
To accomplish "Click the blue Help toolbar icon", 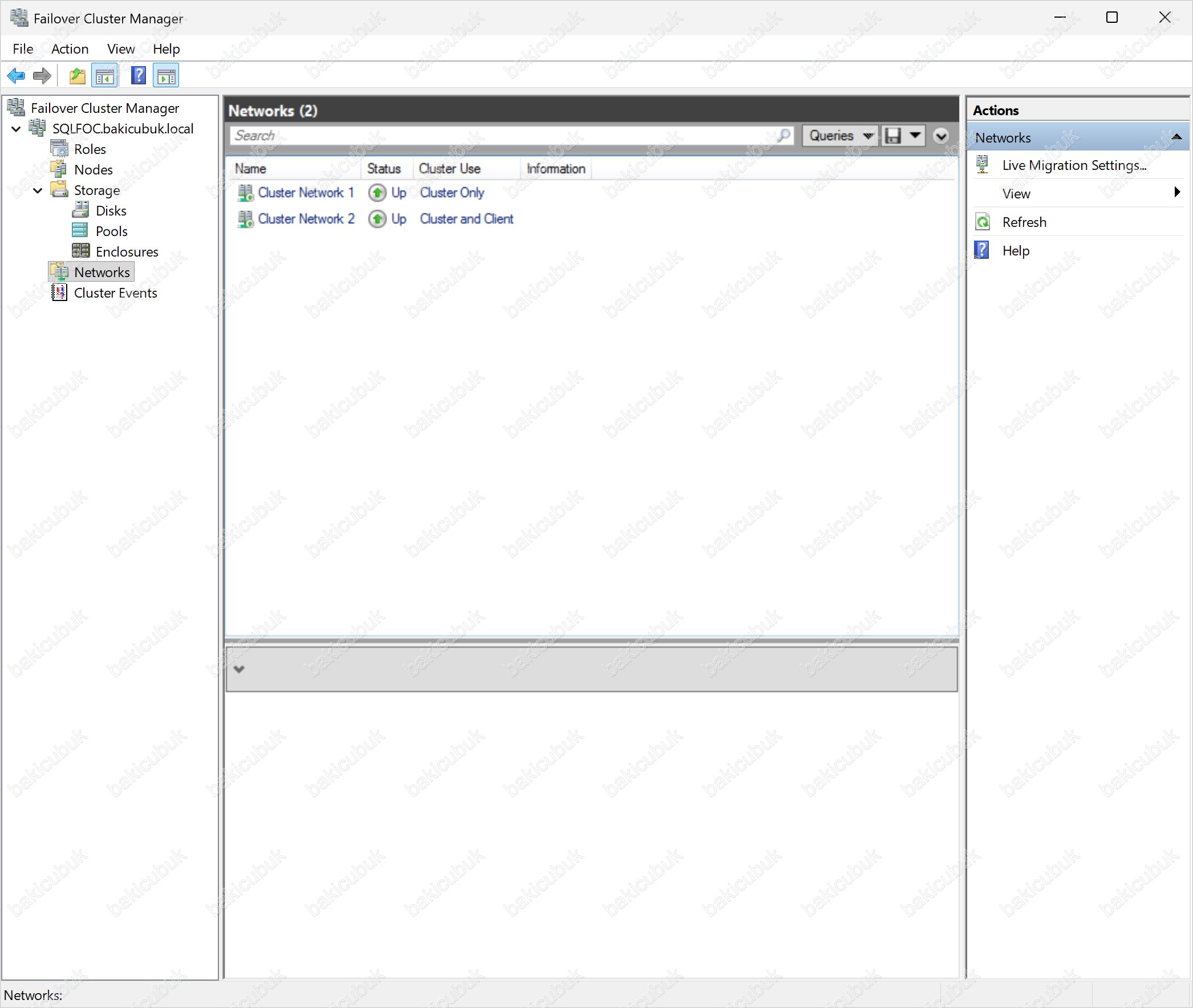I will point(139,75).
